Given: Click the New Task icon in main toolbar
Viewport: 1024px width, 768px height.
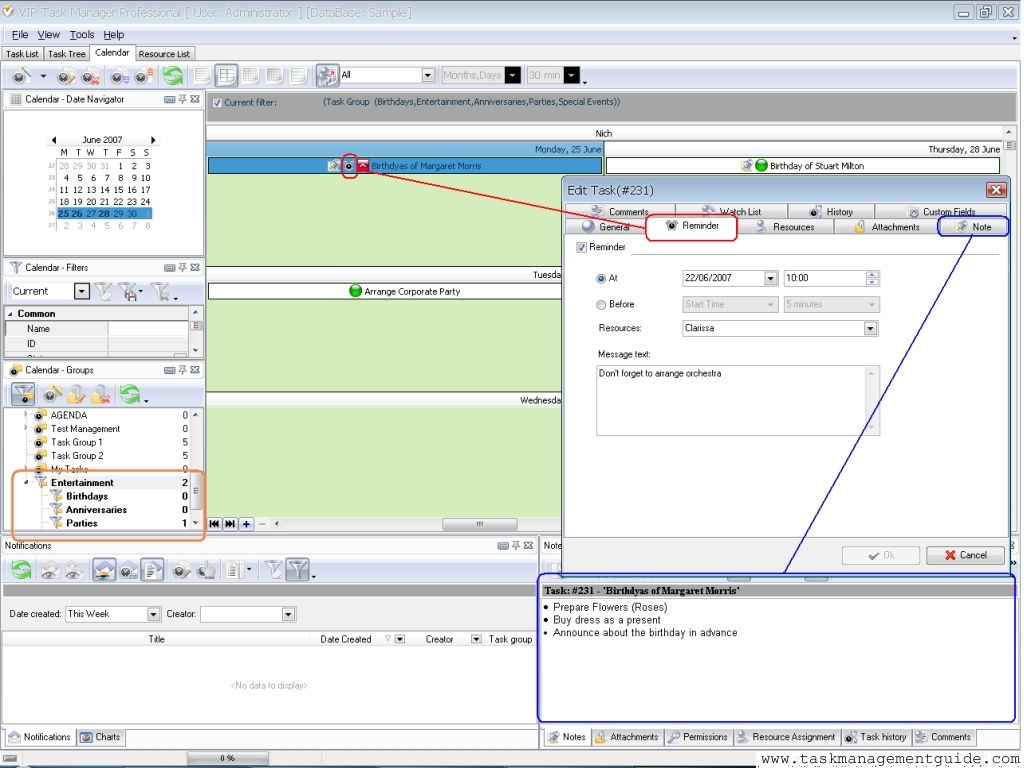Looking at the screenshot, I should (x=22, y=76).
